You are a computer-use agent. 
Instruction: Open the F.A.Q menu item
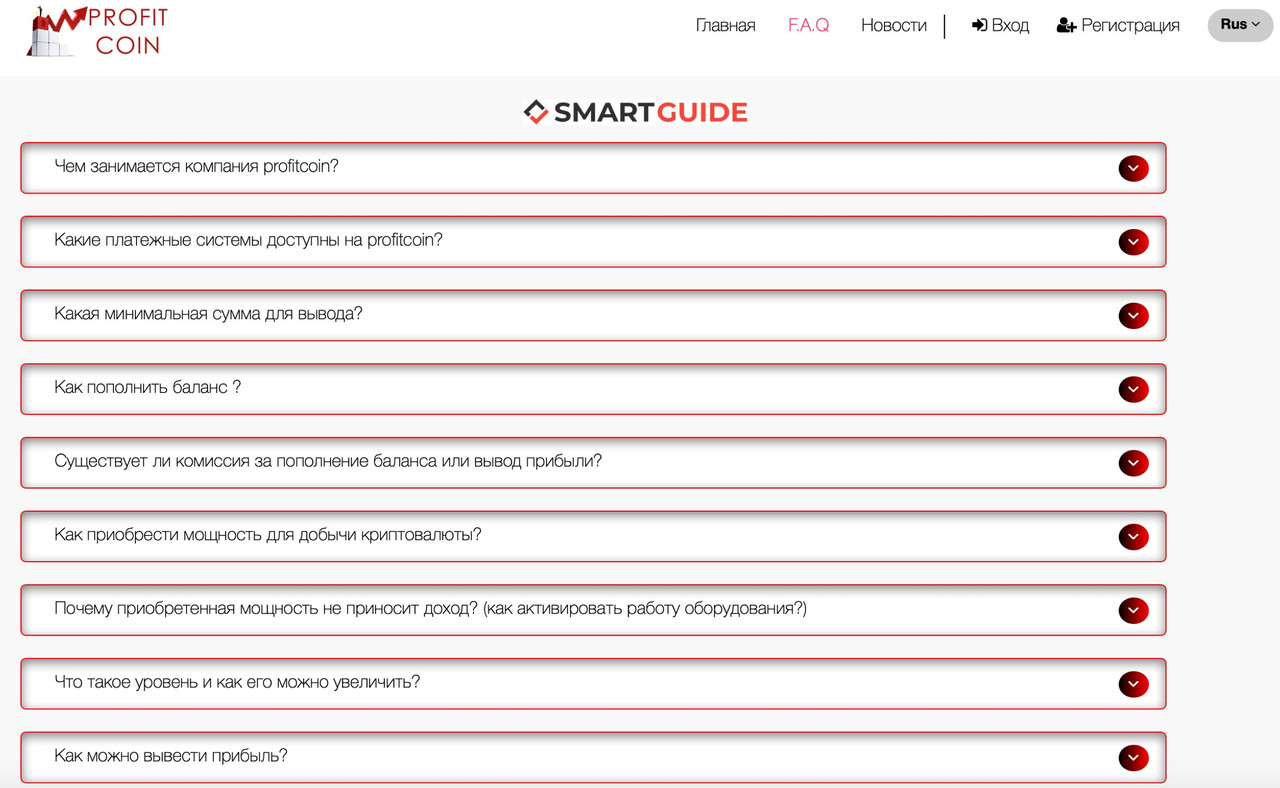pyautogui.click(x=808, y=25)
